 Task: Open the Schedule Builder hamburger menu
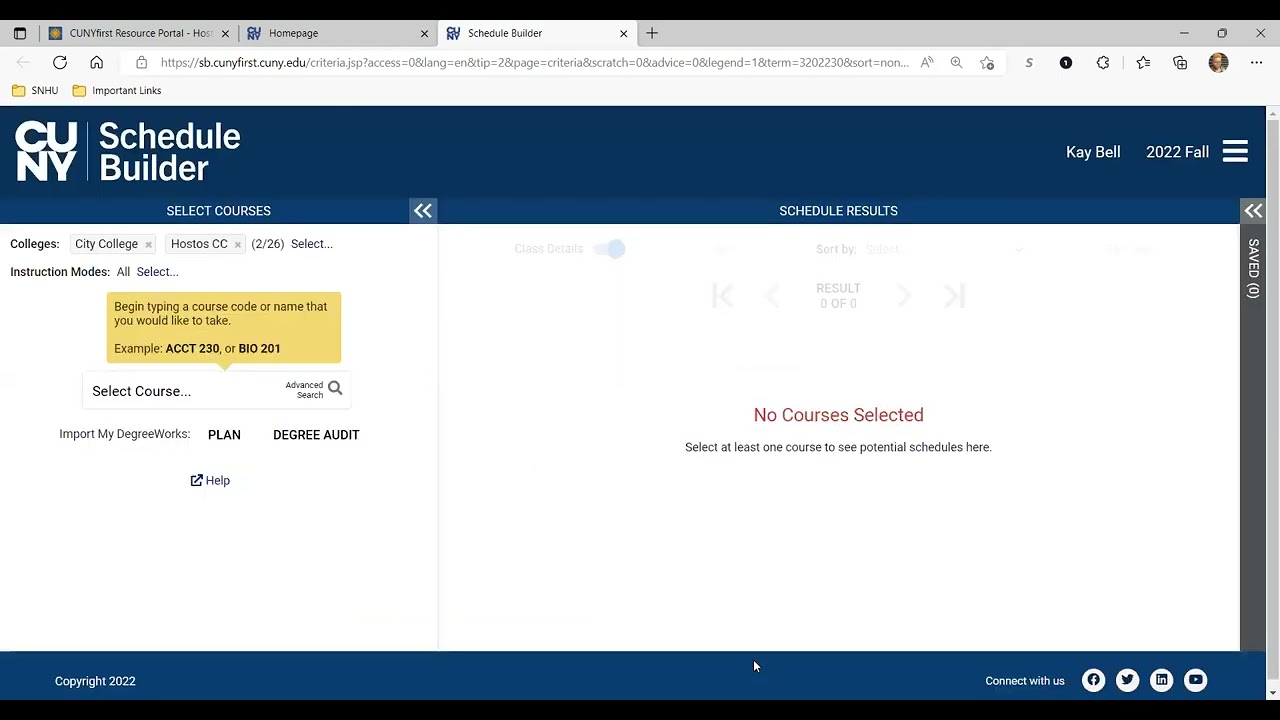pyautogui.click(x=1235, y=151)
